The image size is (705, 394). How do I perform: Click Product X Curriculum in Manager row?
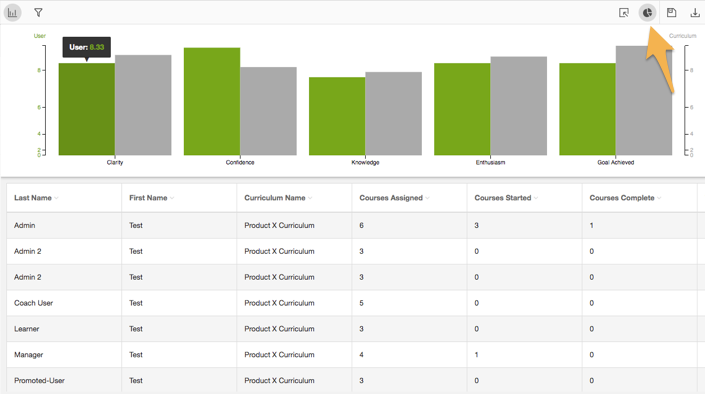click(279, 355)
